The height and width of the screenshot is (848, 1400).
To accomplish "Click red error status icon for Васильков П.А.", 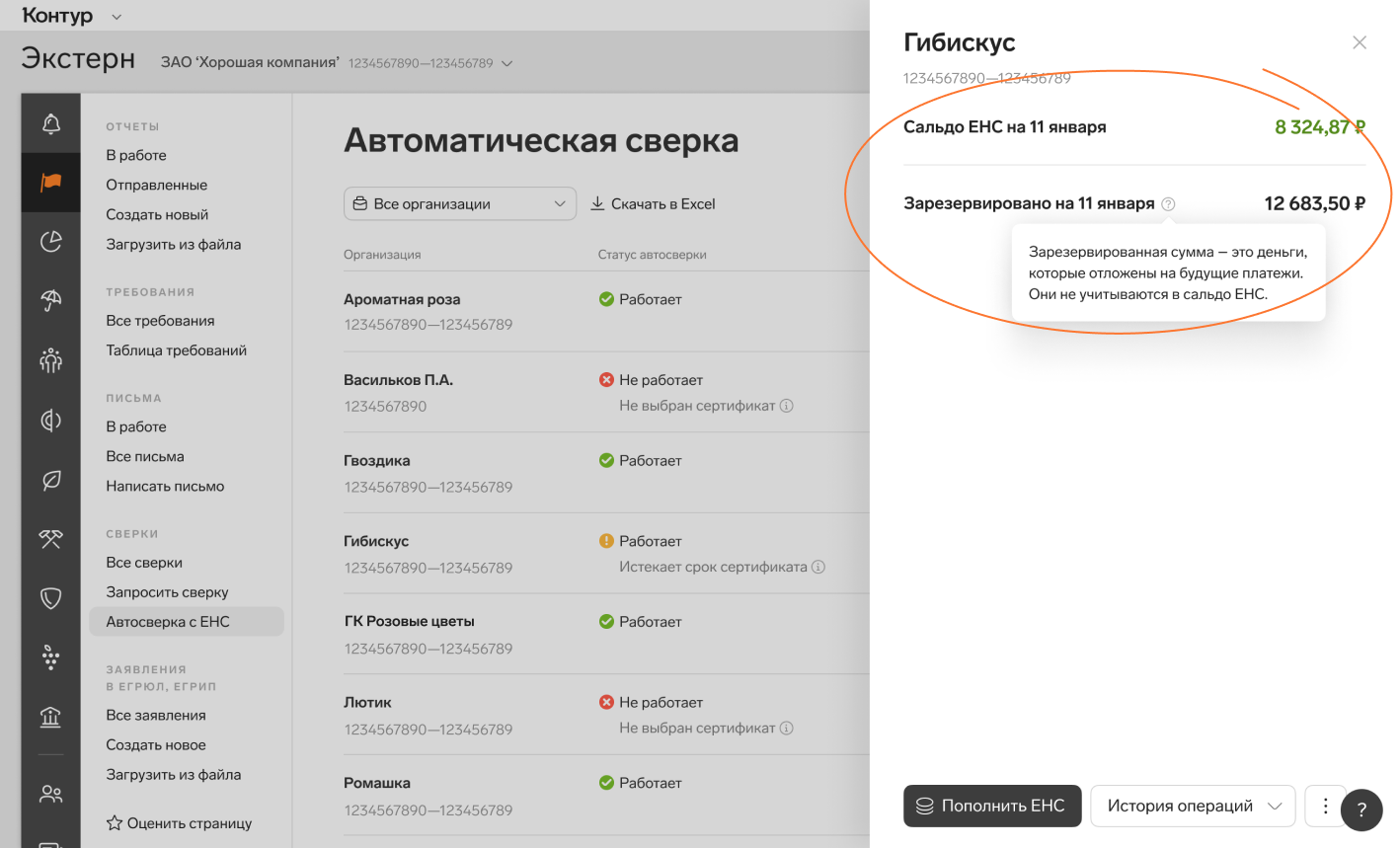I will coord(606,380).
